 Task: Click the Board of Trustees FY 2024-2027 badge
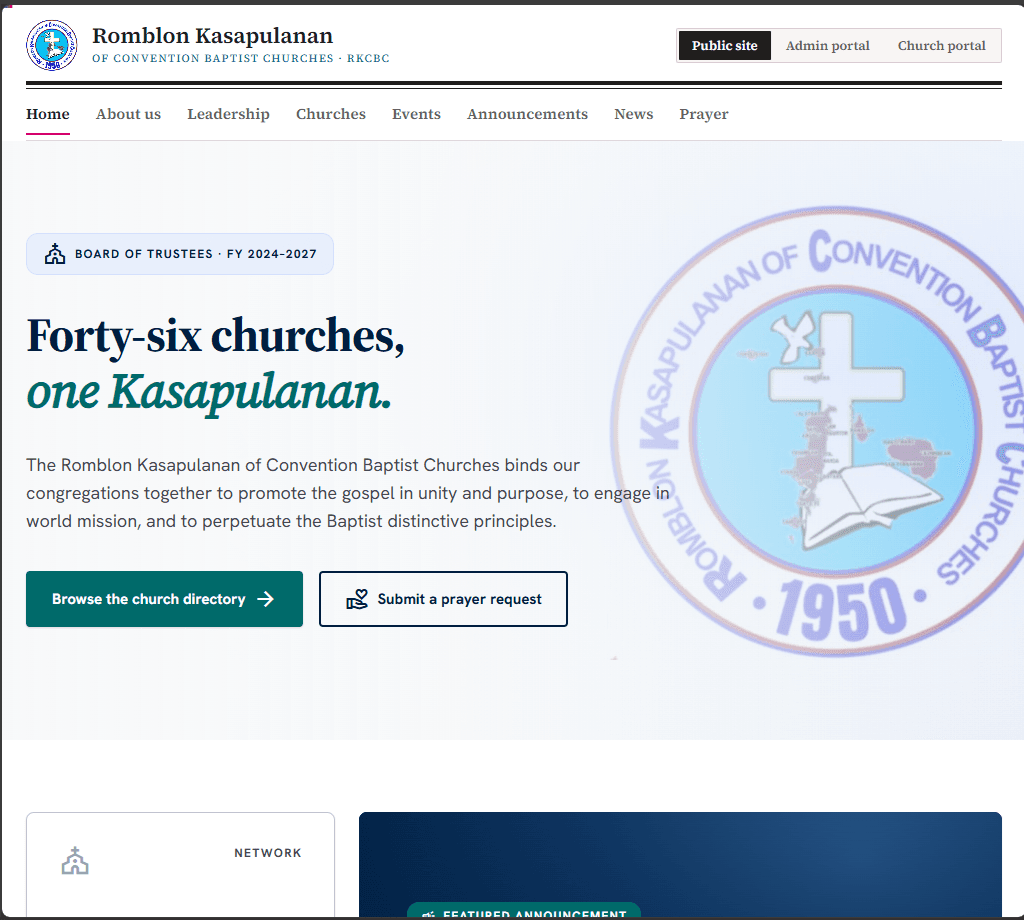(x=180, y=254)
